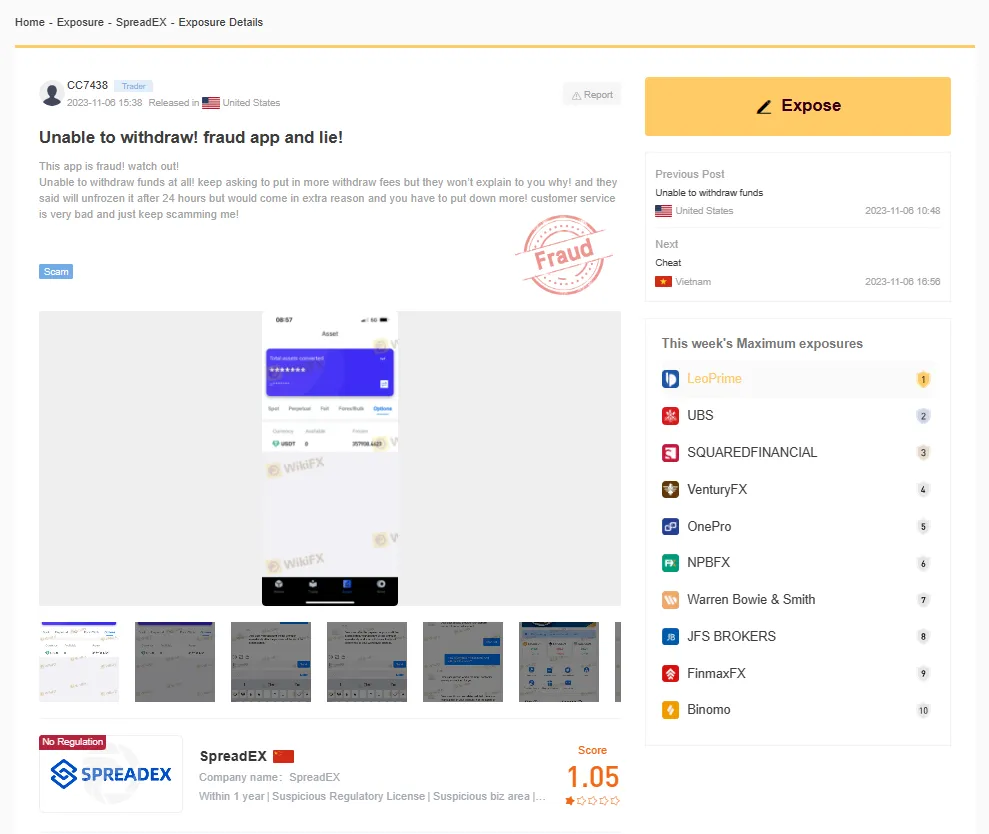
Task: Click the Expose button
Action: (x=797, y=106)
